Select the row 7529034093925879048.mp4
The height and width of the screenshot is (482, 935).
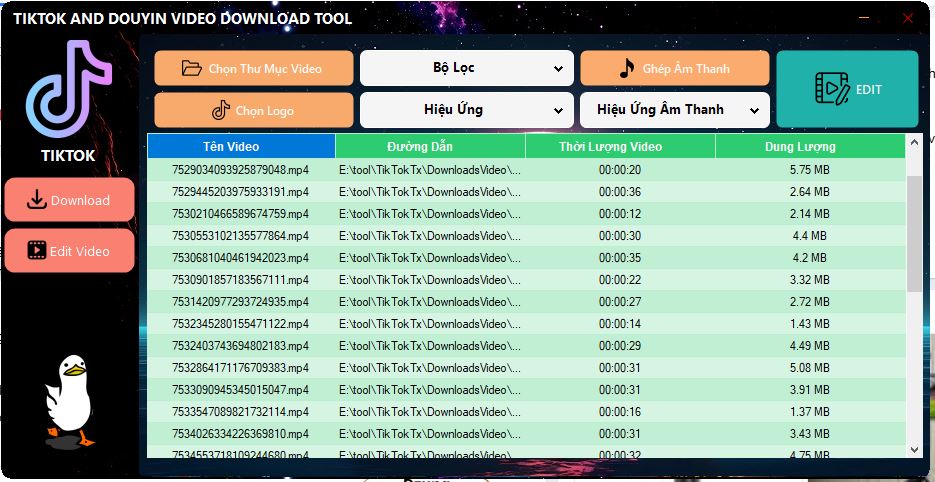[241, 170]
